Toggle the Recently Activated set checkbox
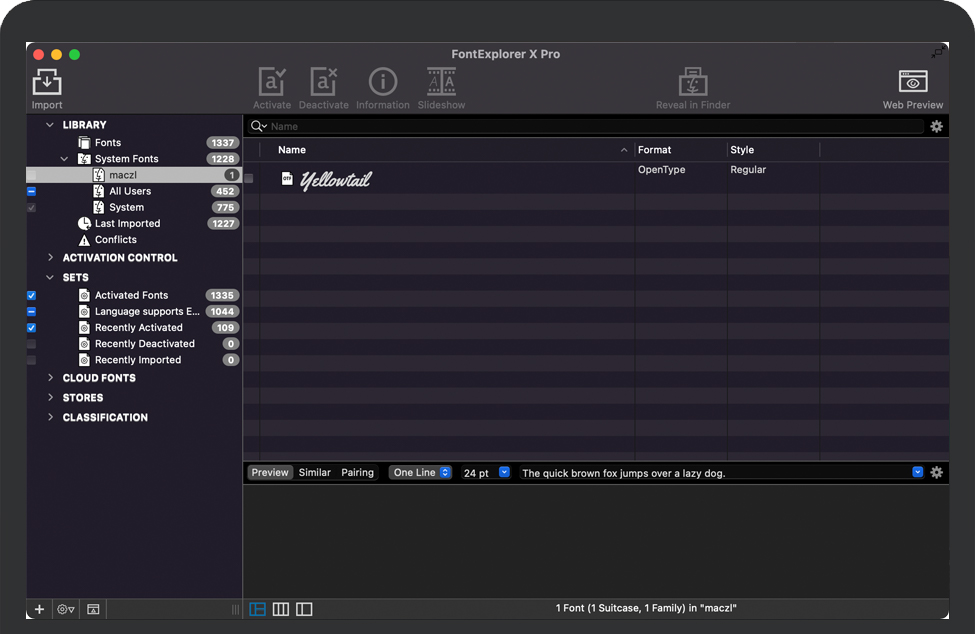Screen dimensions: 975x634 pos(31,328)
